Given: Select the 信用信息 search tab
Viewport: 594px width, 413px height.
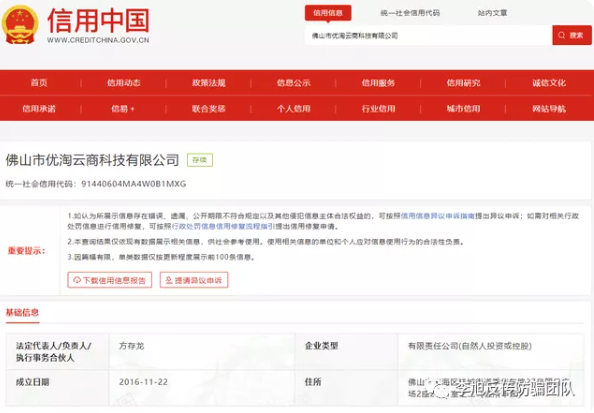Looking at the screenshot, I should point(328,13).
